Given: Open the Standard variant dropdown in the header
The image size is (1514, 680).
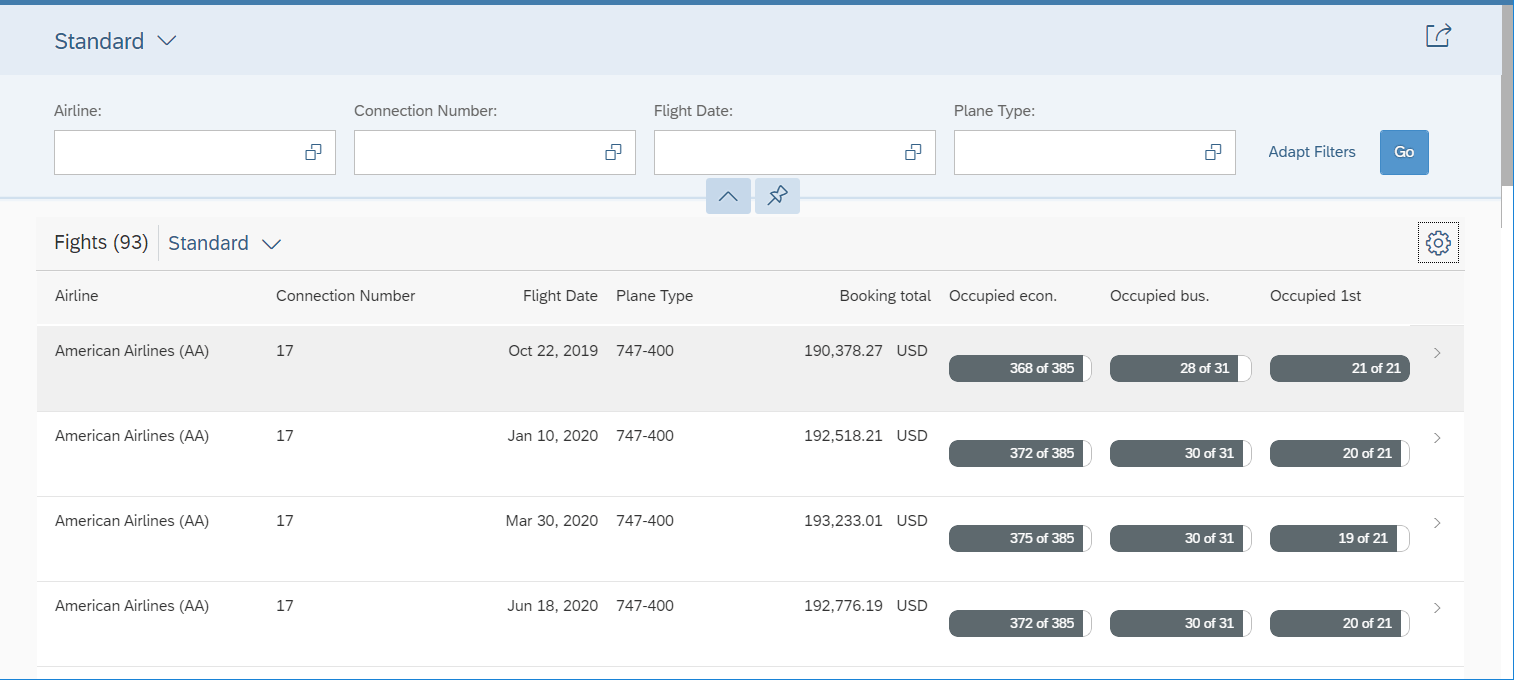Looking at the screenshot, I should 116,41.
